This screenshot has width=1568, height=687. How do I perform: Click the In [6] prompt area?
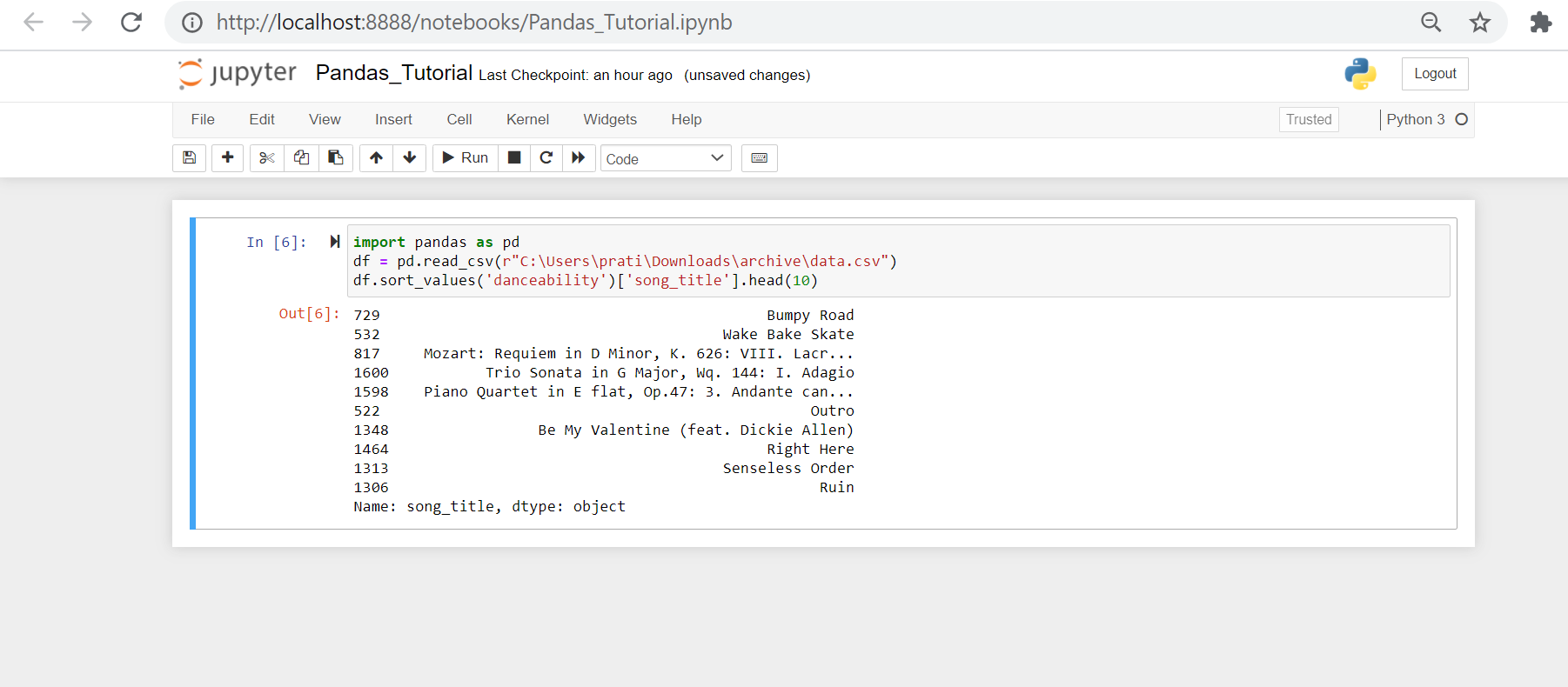click(277, 242)
